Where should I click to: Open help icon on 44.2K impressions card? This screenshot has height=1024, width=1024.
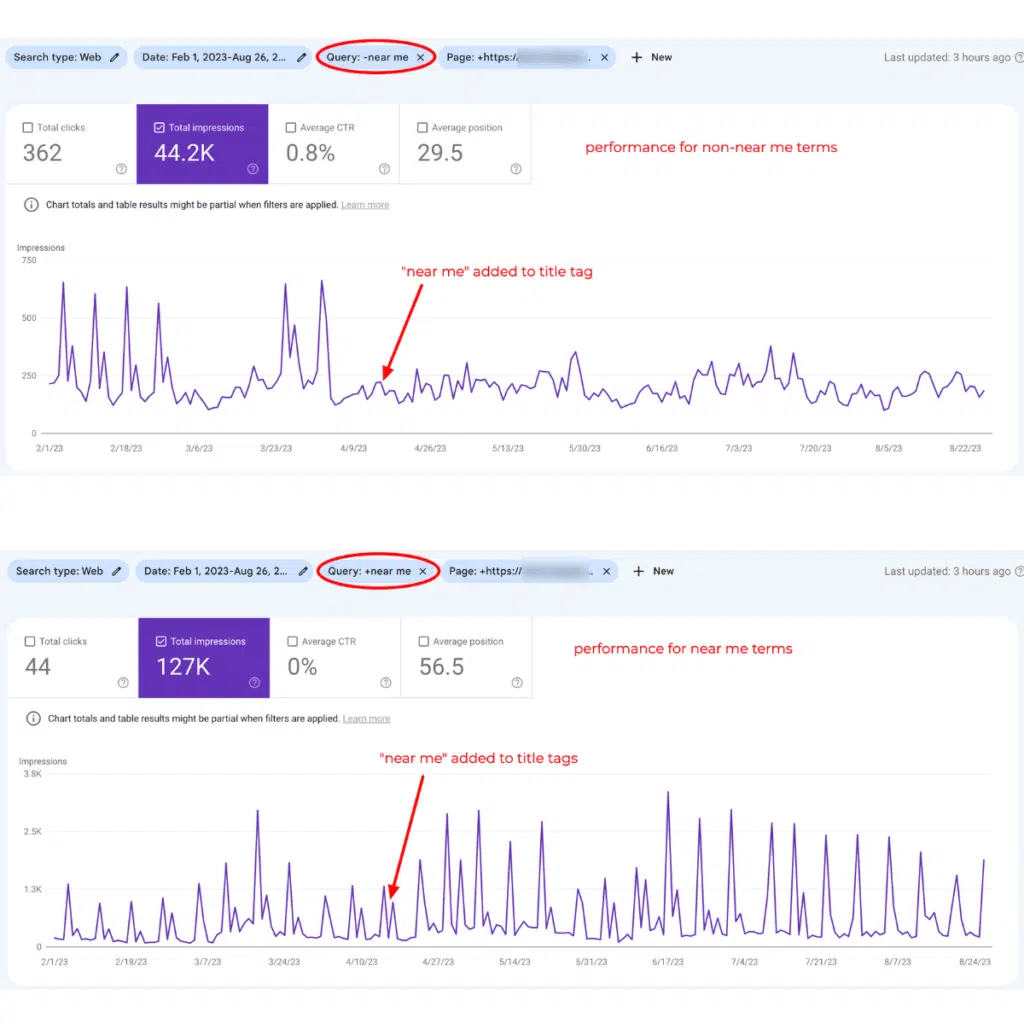pyautogui.click(x=253, y=169)
